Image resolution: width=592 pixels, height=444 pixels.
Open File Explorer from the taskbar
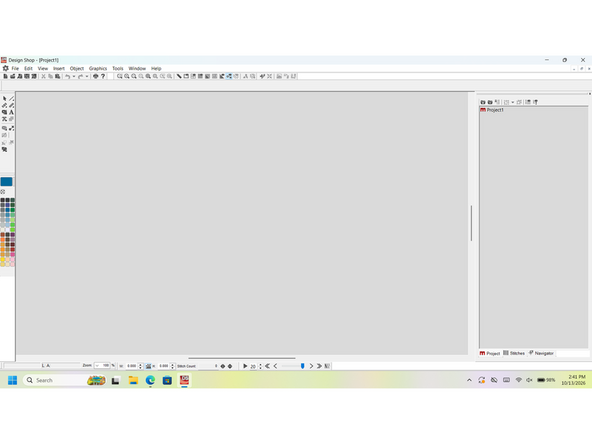133,380
